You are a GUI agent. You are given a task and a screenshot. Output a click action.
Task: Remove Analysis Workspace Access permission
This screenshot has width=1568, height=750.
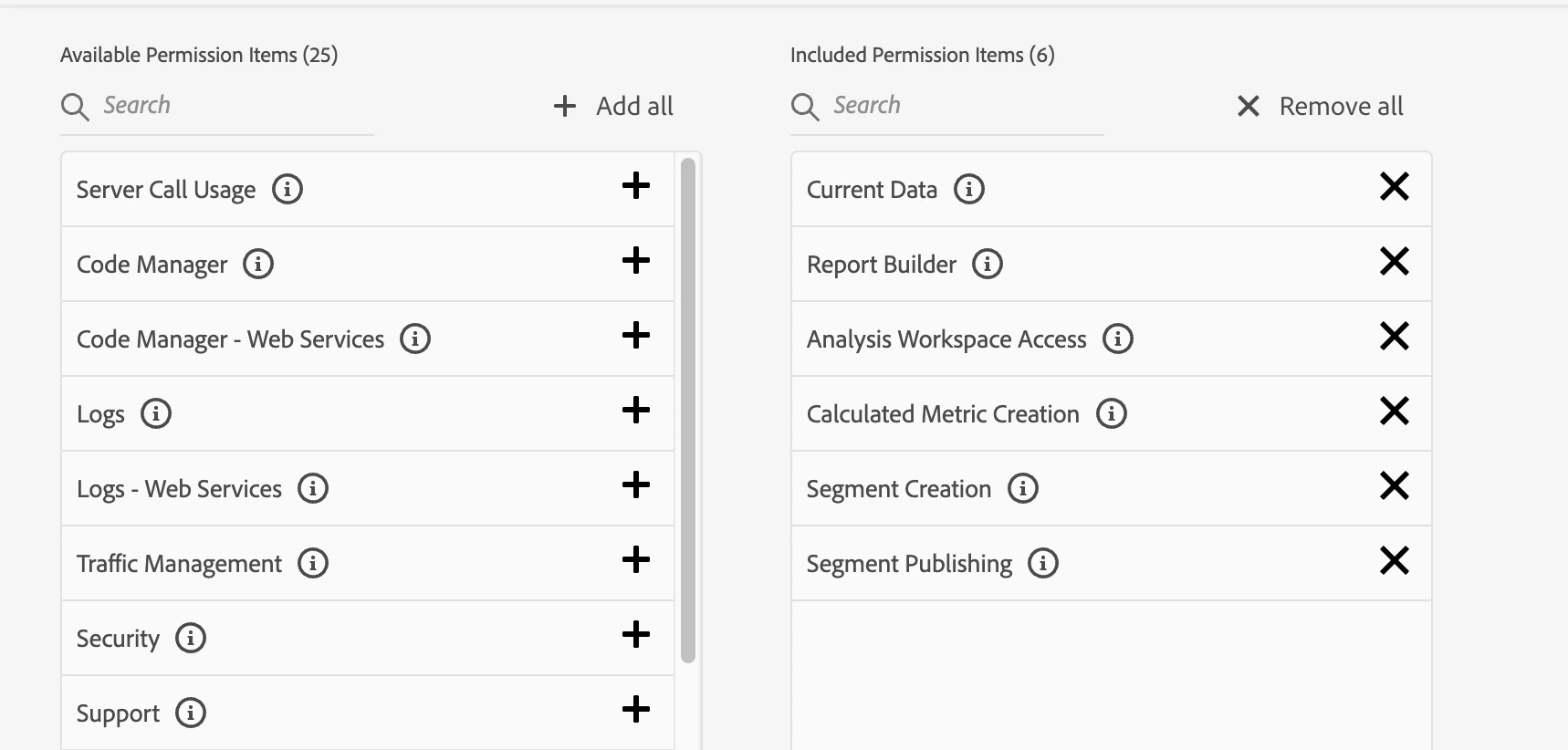[1394, 337]
